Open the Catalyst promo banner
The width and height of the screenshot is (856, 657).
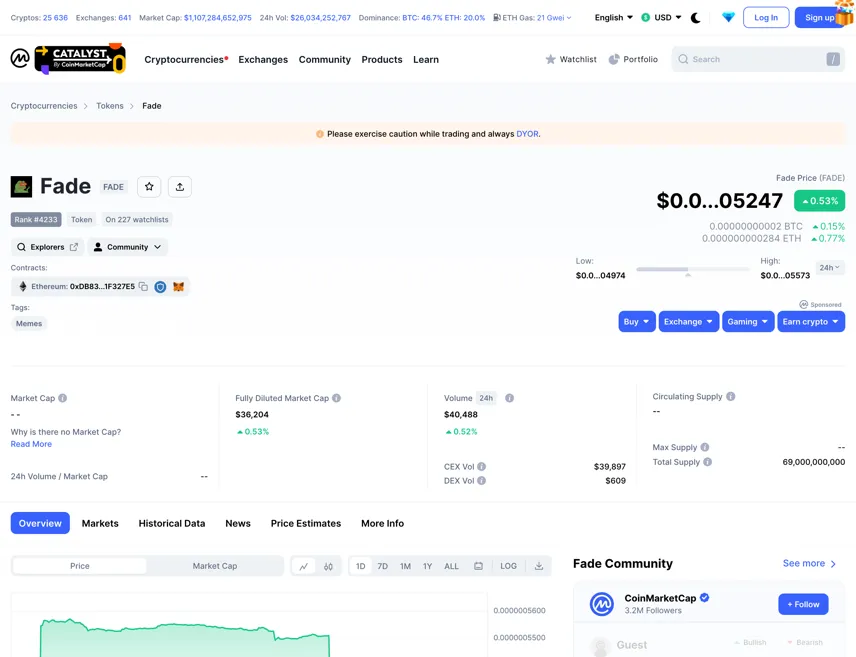pyautogui.click(x=80, y=58)
